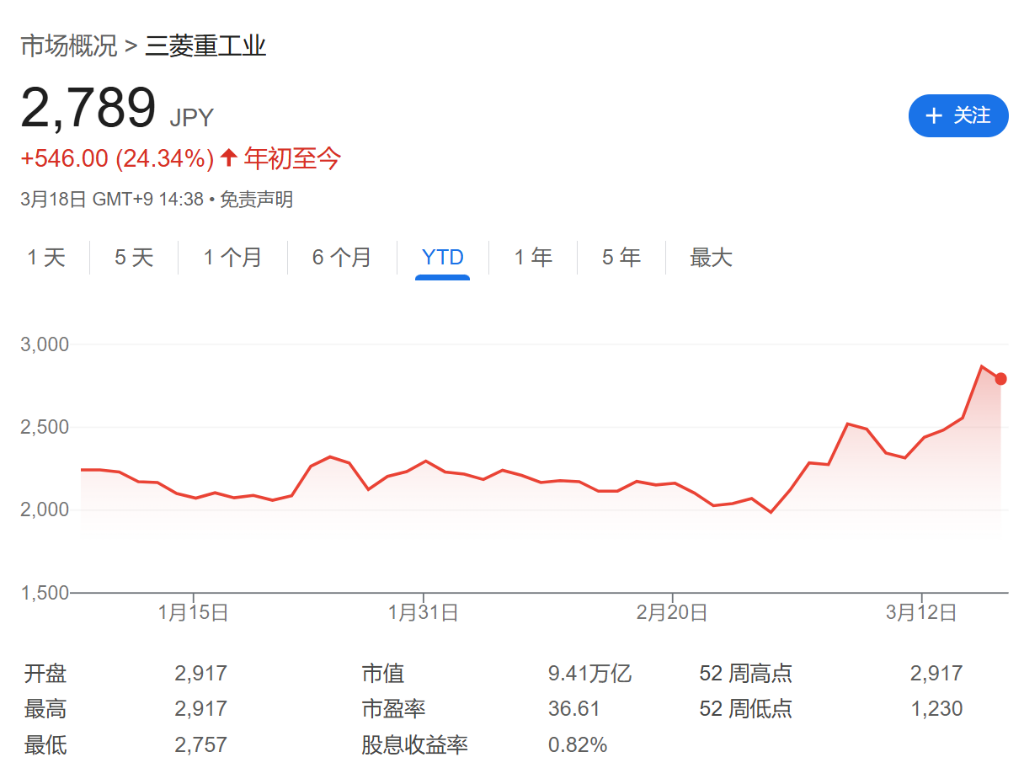Click the 2,789 current price value
This screenshot has height=776, width=1024.
tap(89, 108)
